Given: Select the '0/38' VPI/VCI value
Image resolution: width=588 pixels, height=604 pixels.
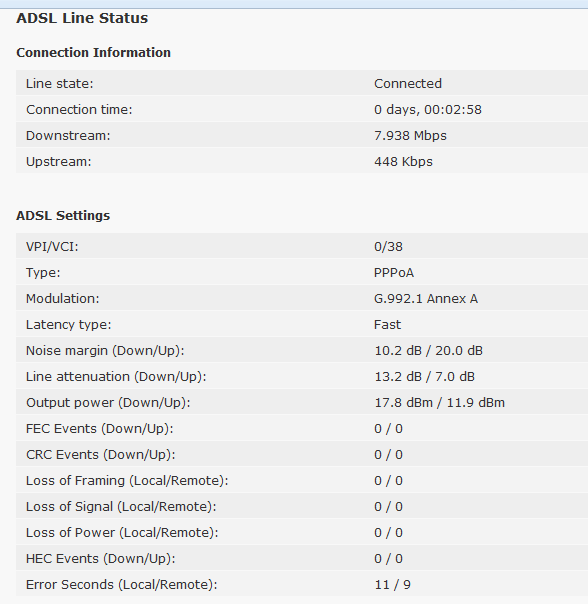Looking at the screenshot, I should tap(388, 247).
